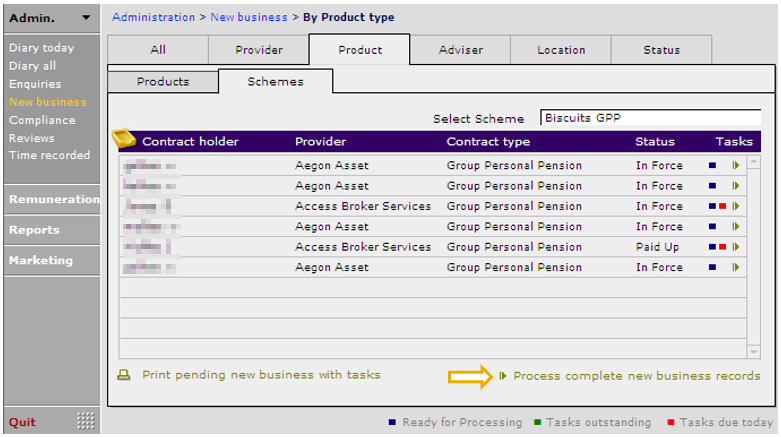
Task: Open tasks arrow for first Aegon Asset row
Action: tap(737, 166)
